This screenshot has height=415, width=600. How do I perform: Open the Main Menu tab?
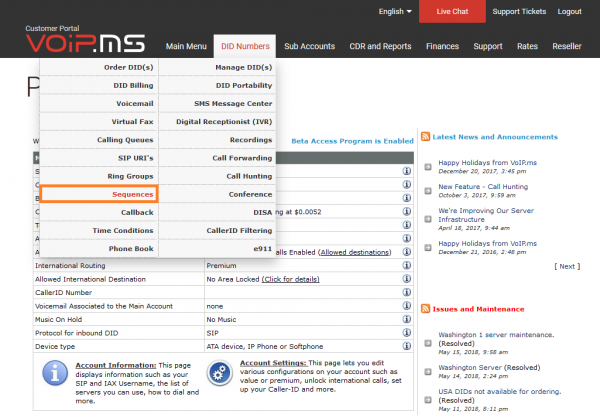coord(186,46)
